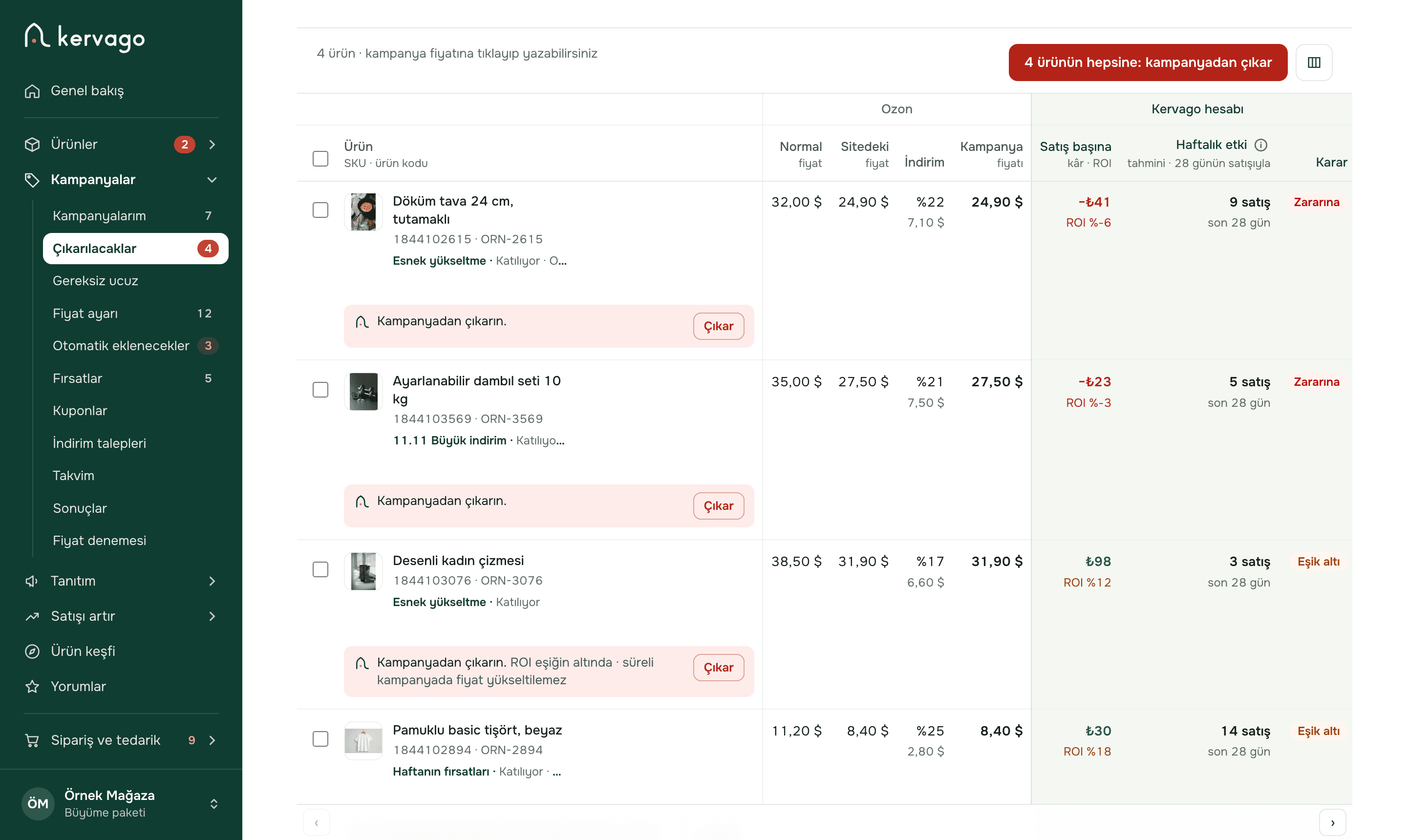Screen dimensions: 1407x840
Task: Expand the Tanıtım menu chevron
Action: (x=213, y=581)
